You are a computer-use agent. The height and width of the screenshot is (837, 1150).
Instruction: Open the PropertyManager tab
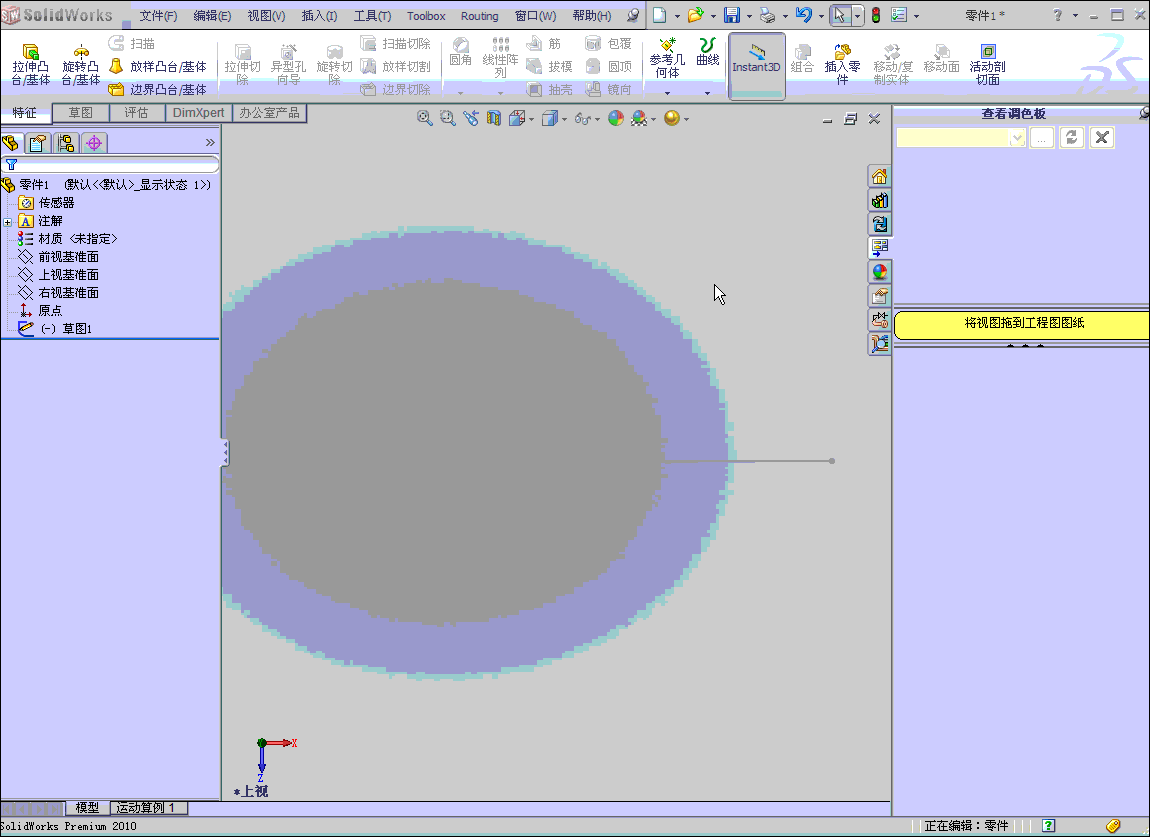point(38,142)
